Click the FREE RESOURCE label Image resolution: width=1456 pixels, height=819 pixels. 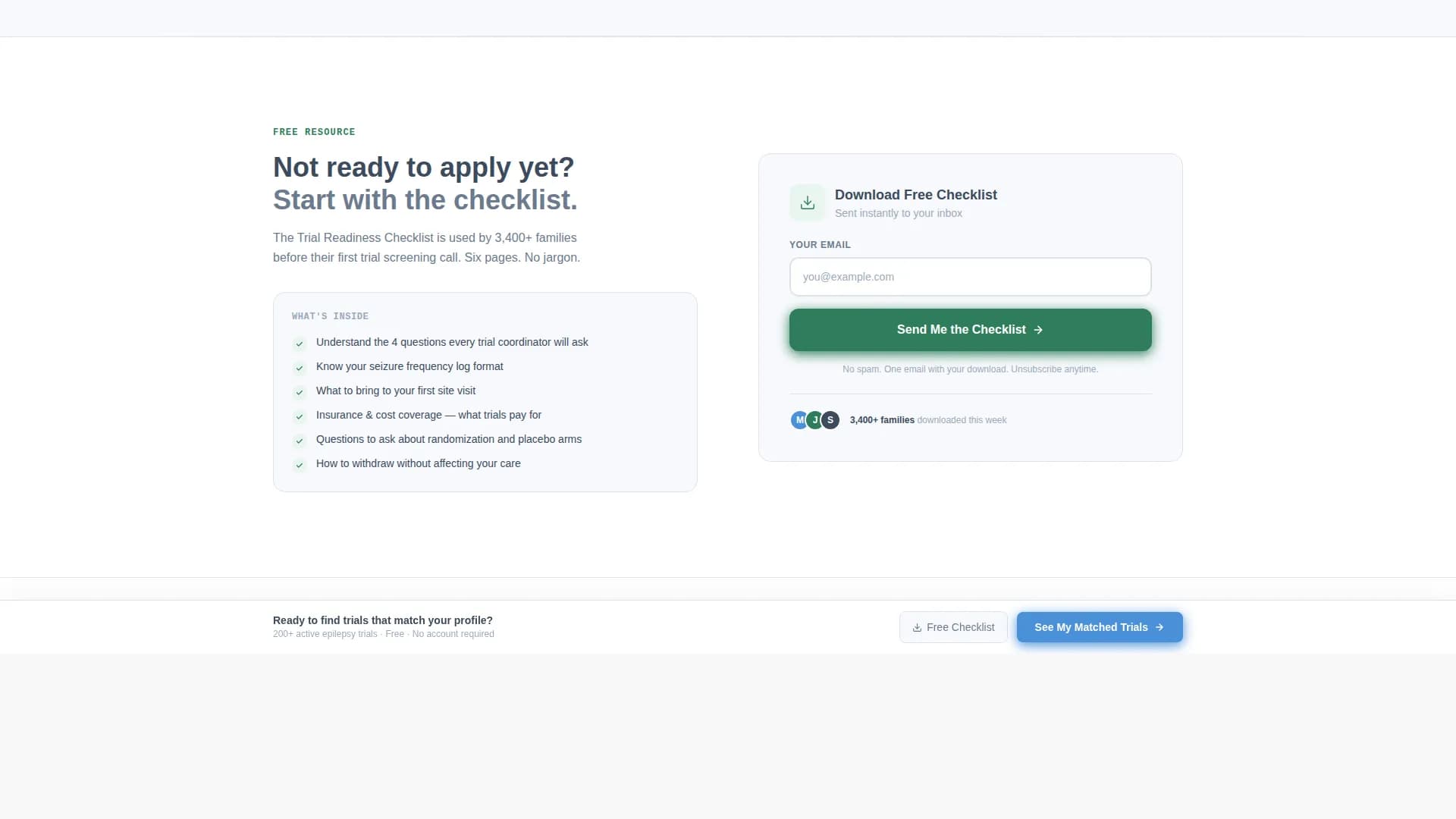314,132
